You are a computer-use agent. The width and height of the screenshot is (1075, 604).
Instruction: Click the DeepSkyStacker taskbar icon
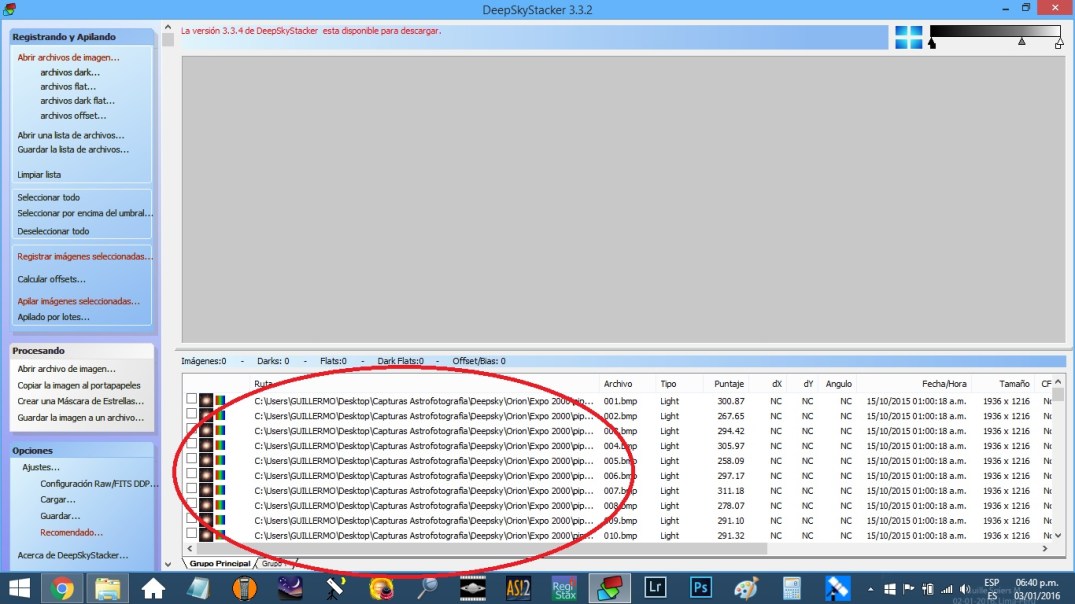[x=610, y=587]
